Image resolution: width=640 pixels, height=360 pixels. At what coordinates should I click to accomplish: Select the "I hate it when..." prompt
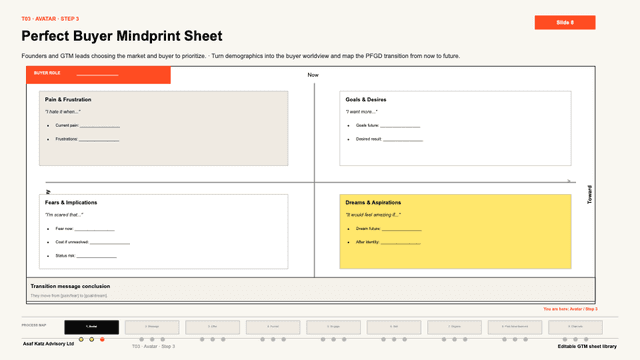pyautogui.click(x=63, y=112)
